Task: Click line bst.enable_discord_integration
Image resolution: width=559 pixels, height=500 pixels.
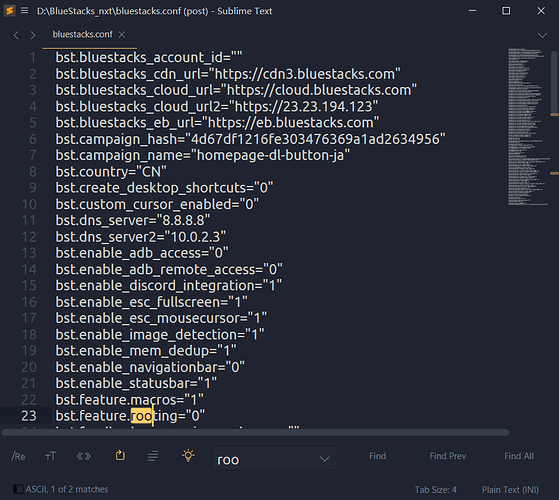Action: click(169, 285)
